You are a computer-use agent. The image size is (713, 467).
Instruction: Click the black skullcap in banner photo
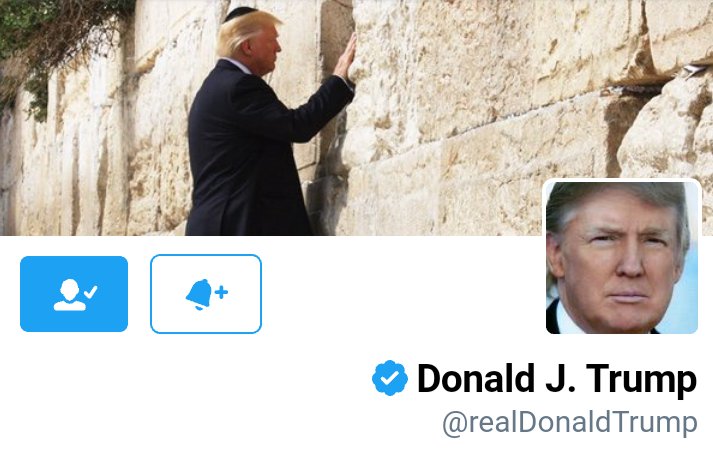click(240, 14)
